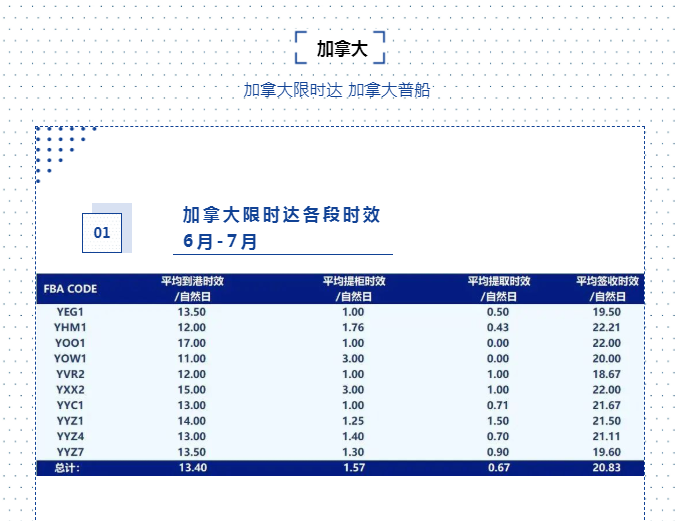This screenshot has height=521, width=675.
Task: Select the YVR2 row label
Action: point(70,374)
